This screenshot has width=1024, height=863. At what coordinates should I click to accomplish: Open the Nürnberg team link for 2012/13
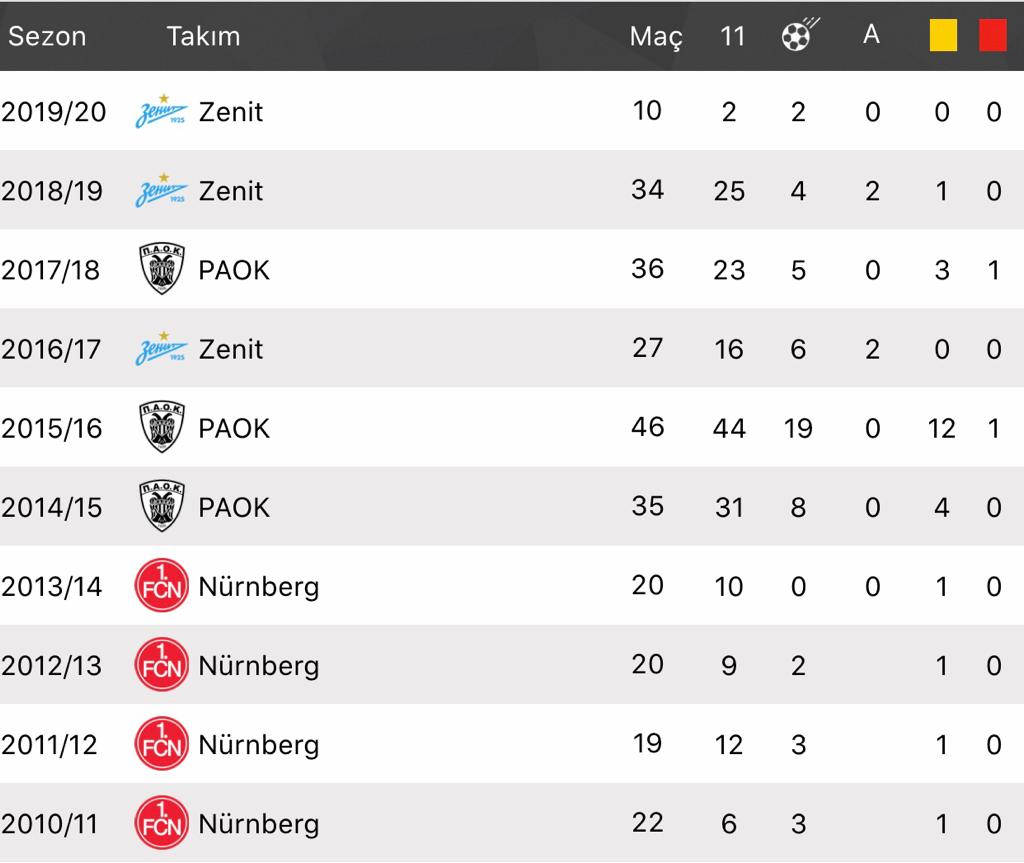tap(259, 666)
